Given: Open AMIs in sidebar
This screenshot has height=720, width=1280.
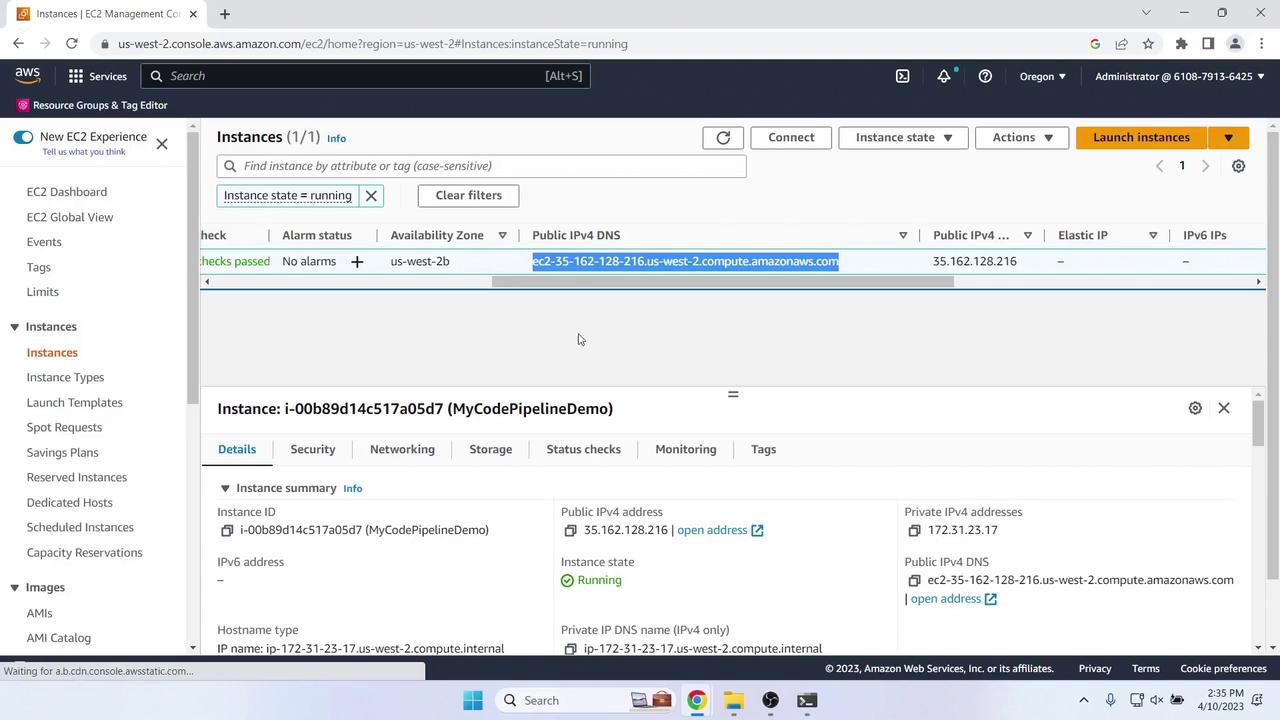Looking at the screenshot, I should tap(40, 613).
